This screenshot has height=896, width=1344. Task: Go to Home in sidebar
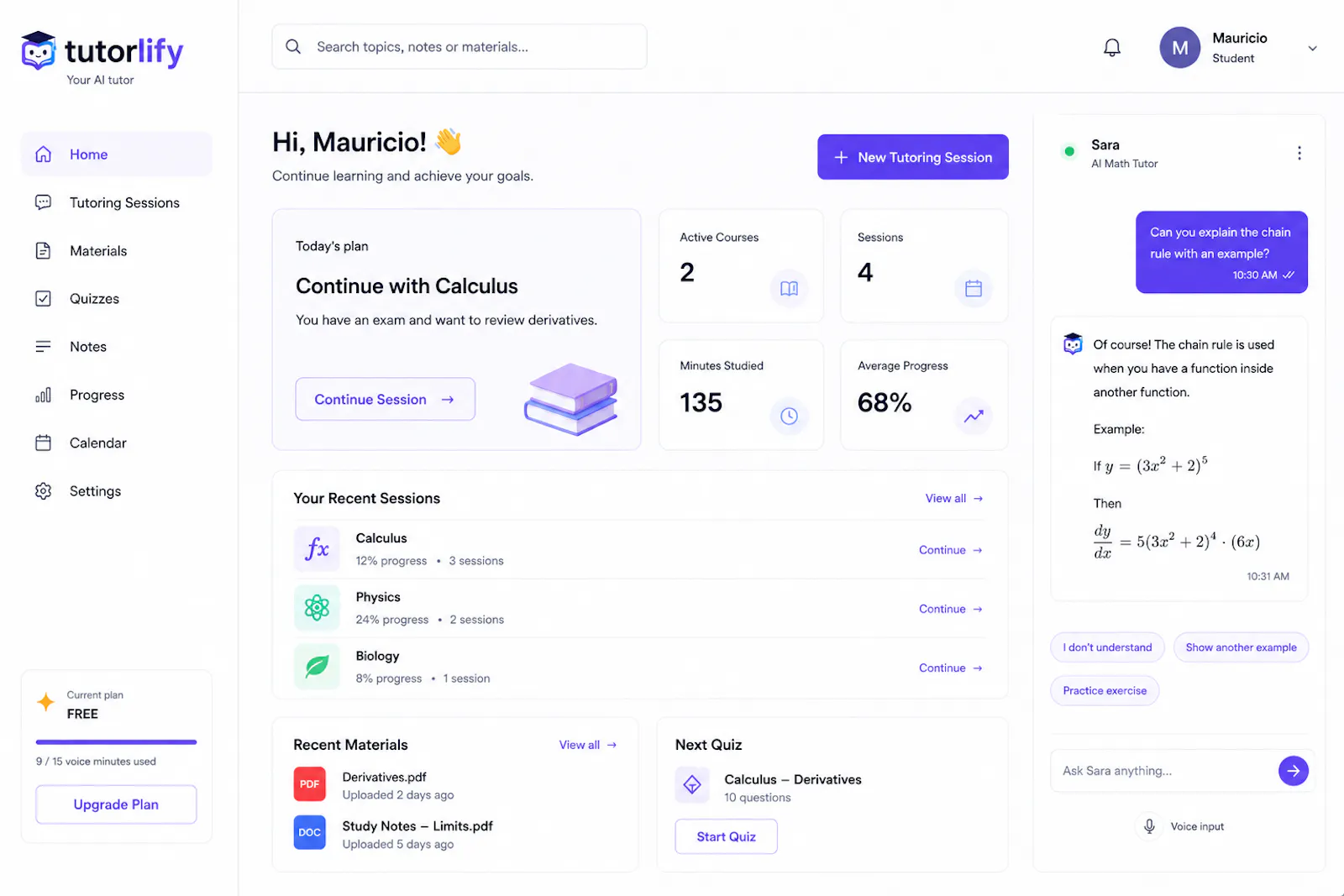(117, 155)
